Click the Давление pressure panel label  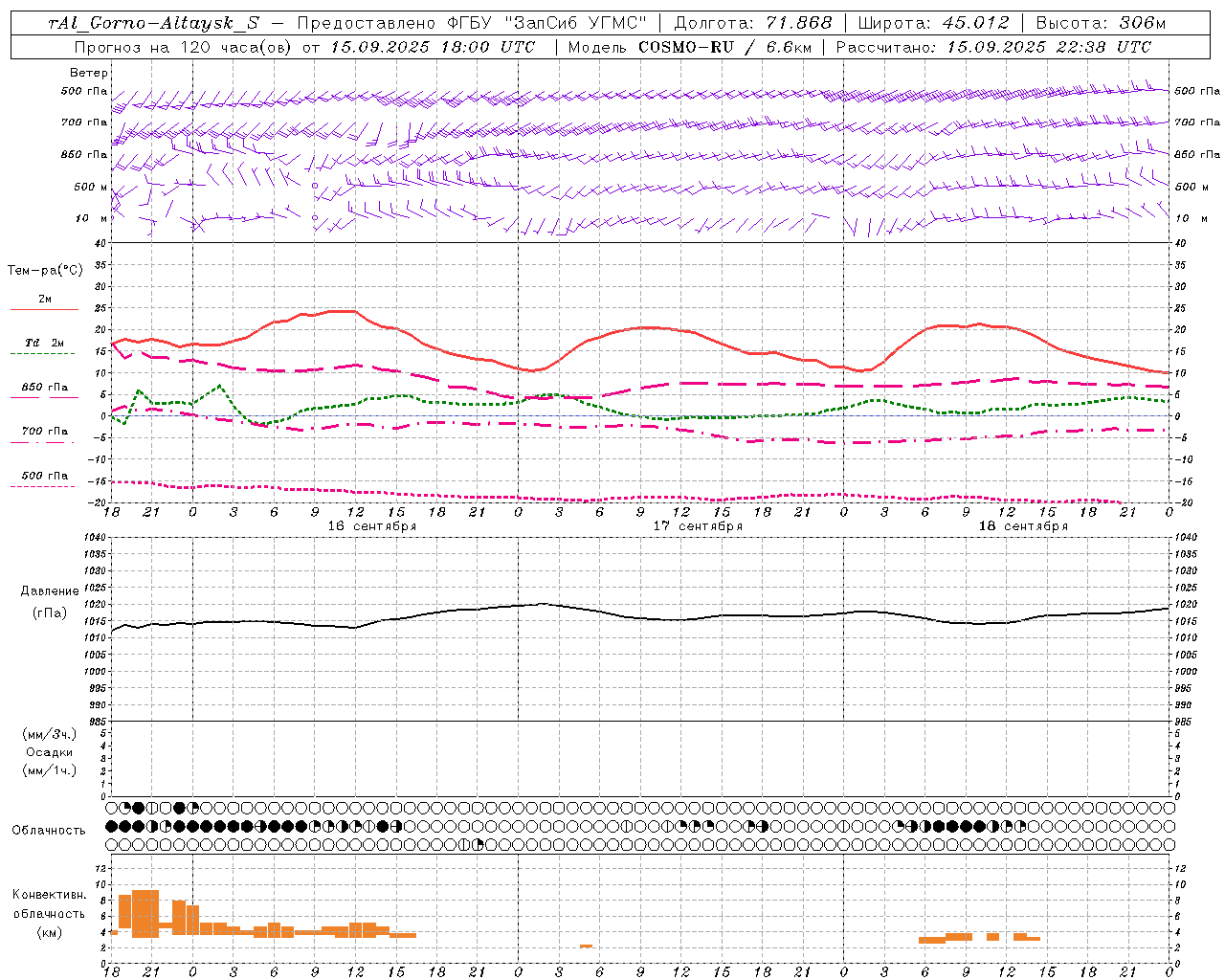(50, 591)
